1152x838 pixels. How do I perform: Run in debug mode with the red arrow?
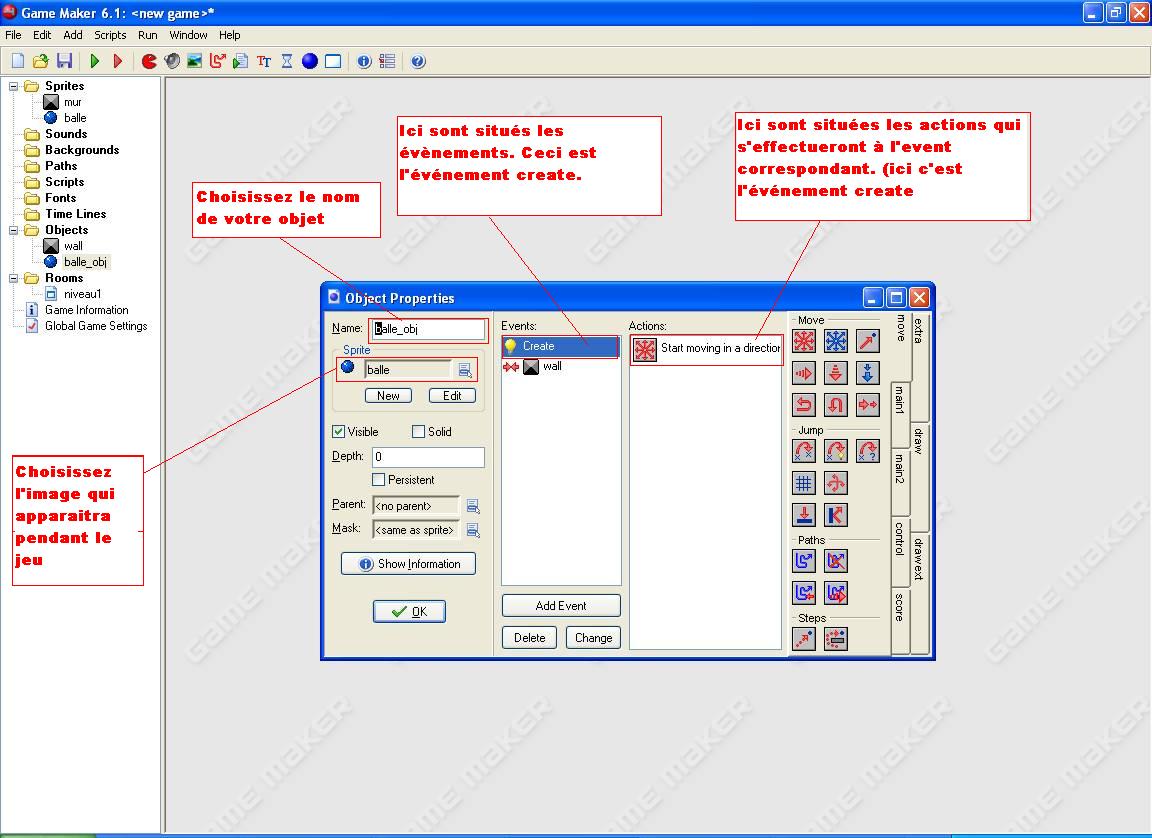click(118, 62)
